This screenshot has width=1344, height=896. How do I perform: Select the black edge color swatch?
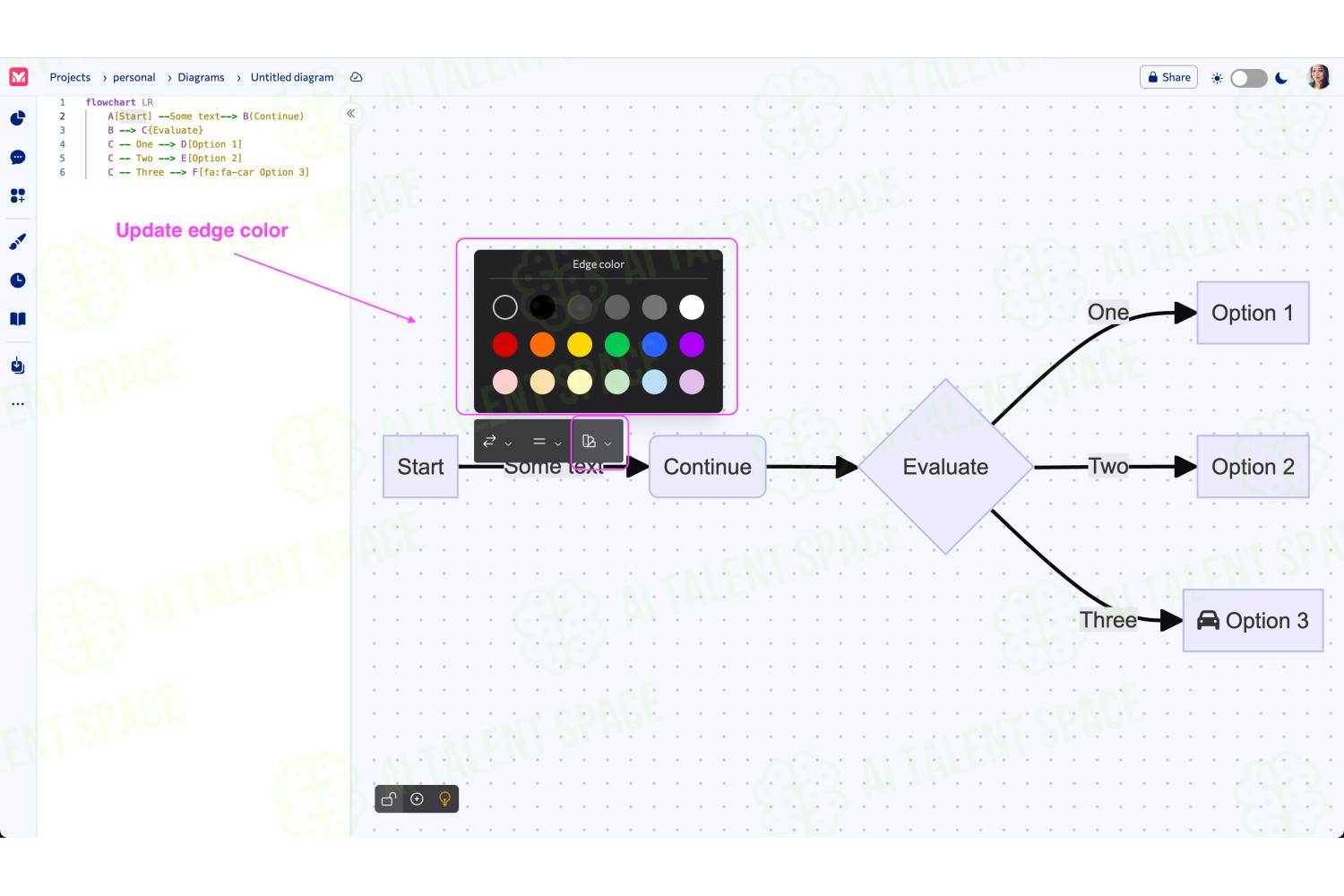point(542,307)
